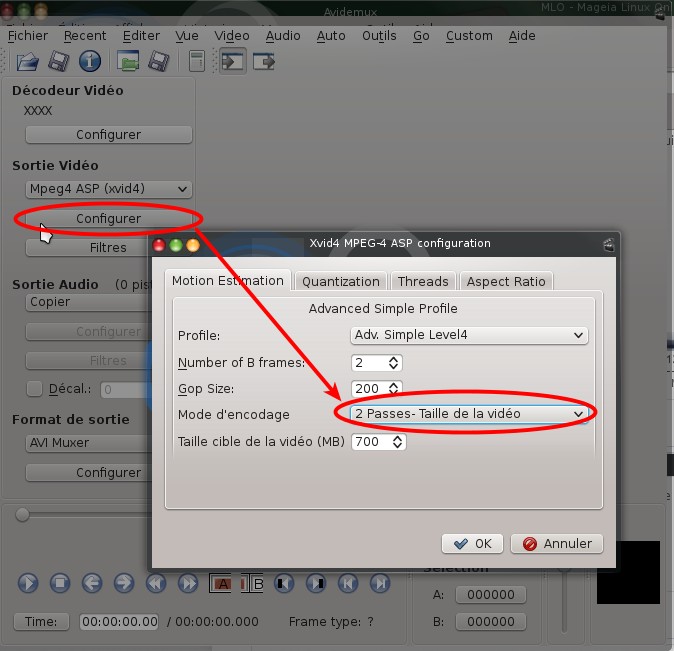
Task: Jump to next keyframe double-arrow
Action: 188,583
